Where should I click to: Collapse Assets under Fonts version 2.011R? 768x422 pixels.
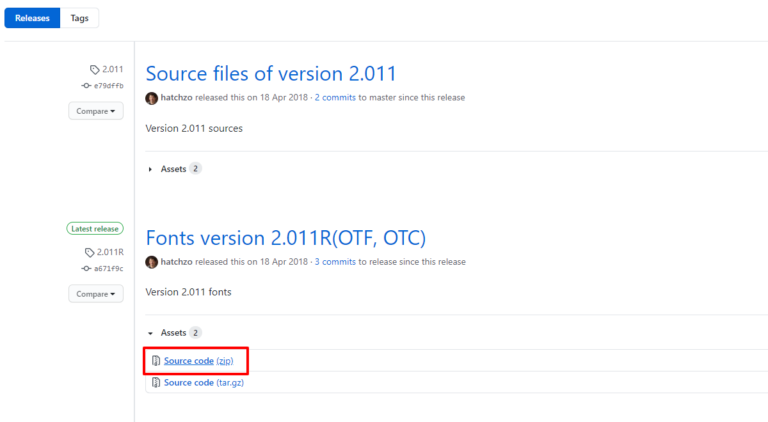[x=173, y=332]
